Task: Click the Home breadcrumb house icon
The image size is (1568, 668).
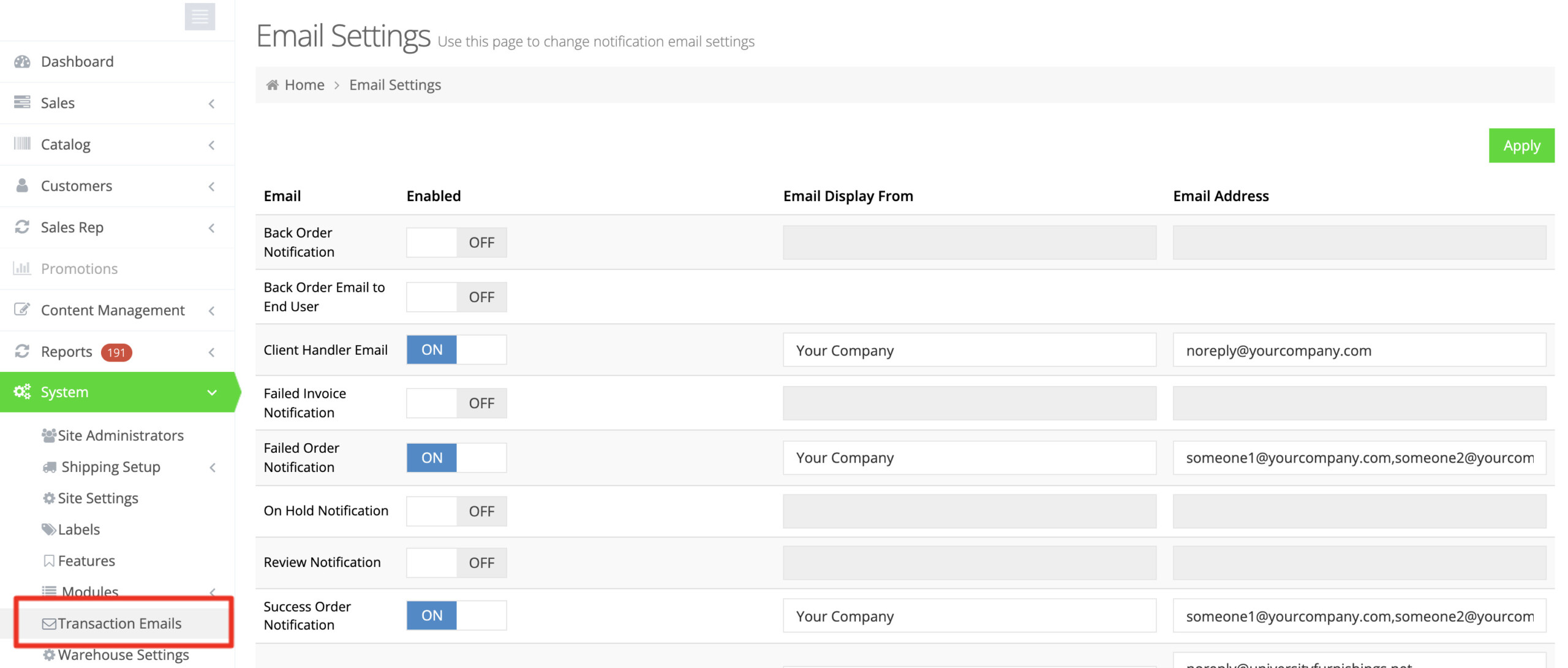Action: tap(273, 85)
